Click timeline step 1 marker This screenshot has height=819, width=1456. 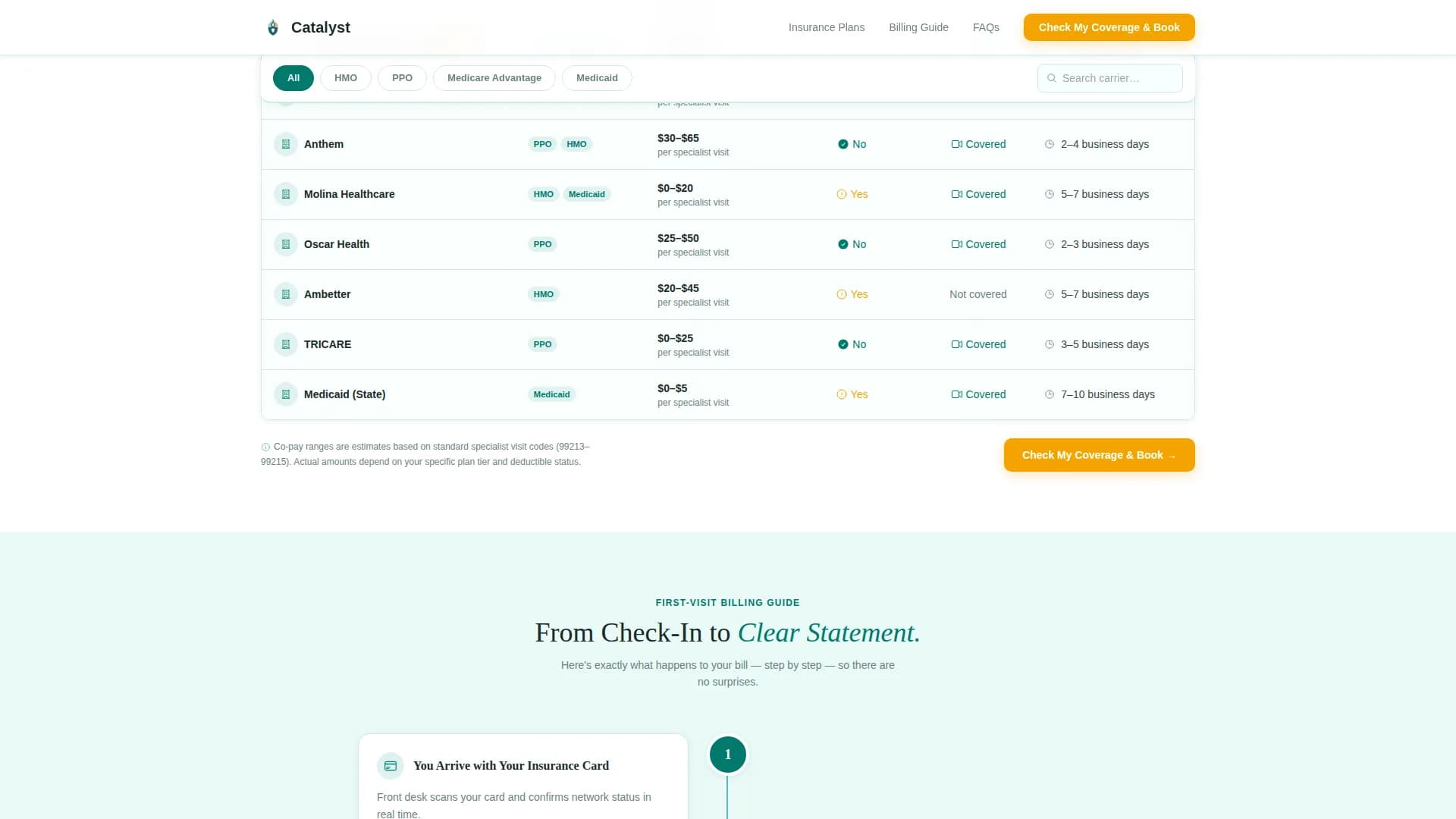727,755
